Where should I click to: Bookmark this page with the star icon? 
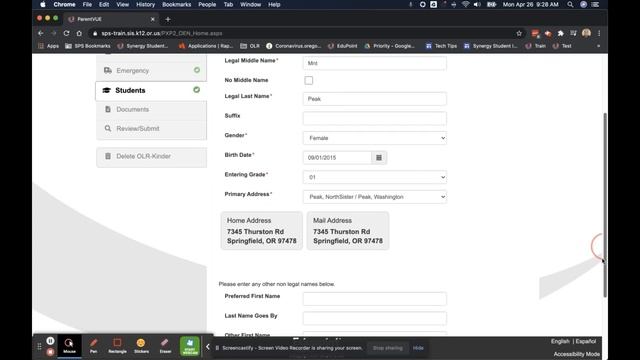[x=519, y=33]
